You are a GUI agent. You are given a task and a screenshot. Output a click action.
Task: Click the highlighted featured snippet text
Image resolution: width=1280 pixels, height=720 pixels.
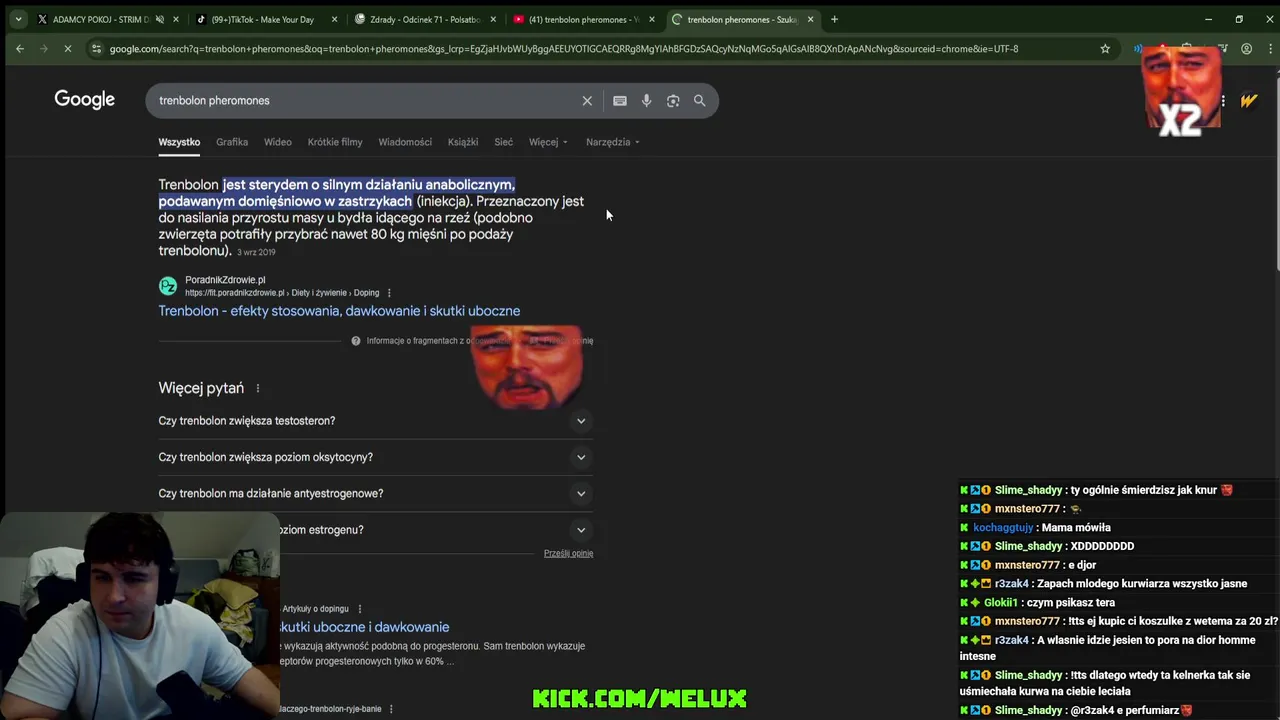337,193
